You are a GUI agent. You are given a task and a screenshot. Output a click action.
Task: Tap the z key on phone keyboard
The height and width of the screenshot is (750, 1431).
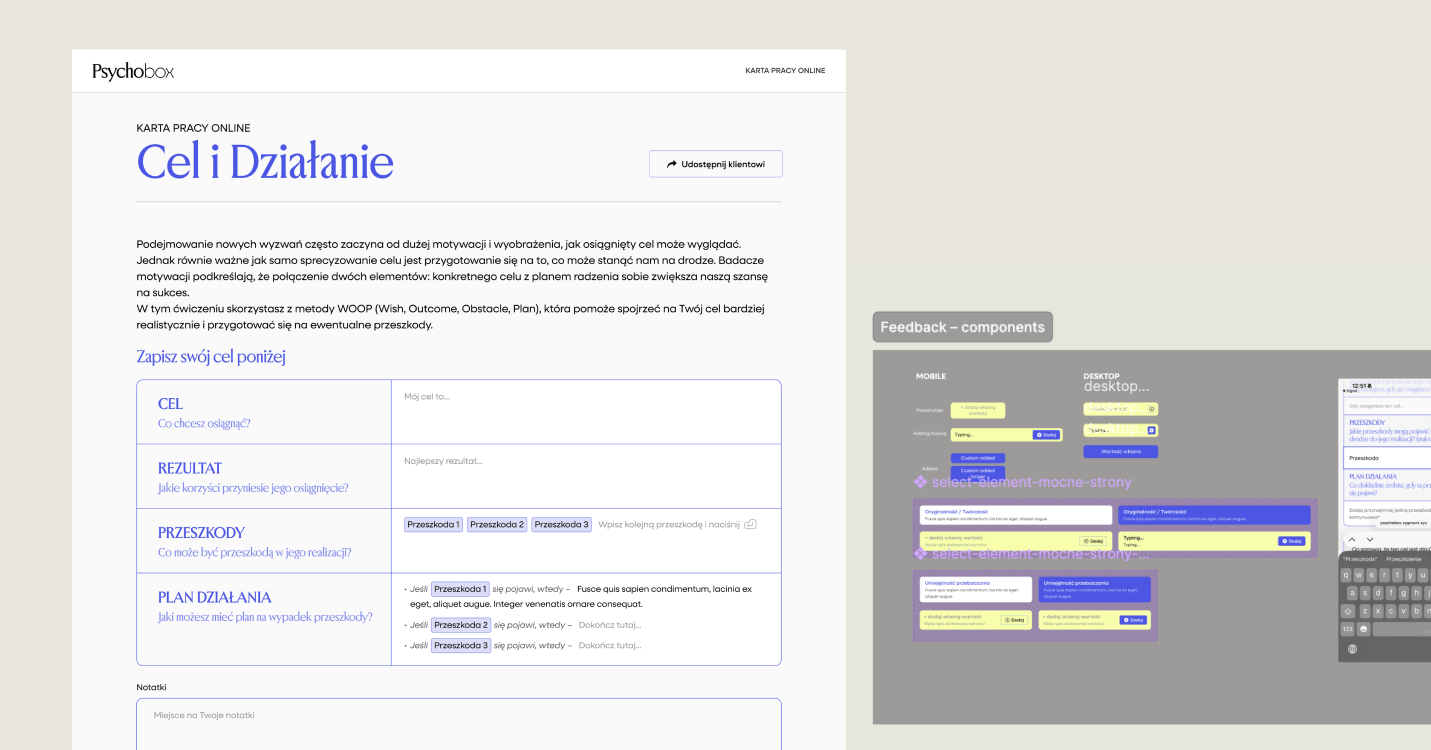pyautogui.click(x=1365, y=611)
